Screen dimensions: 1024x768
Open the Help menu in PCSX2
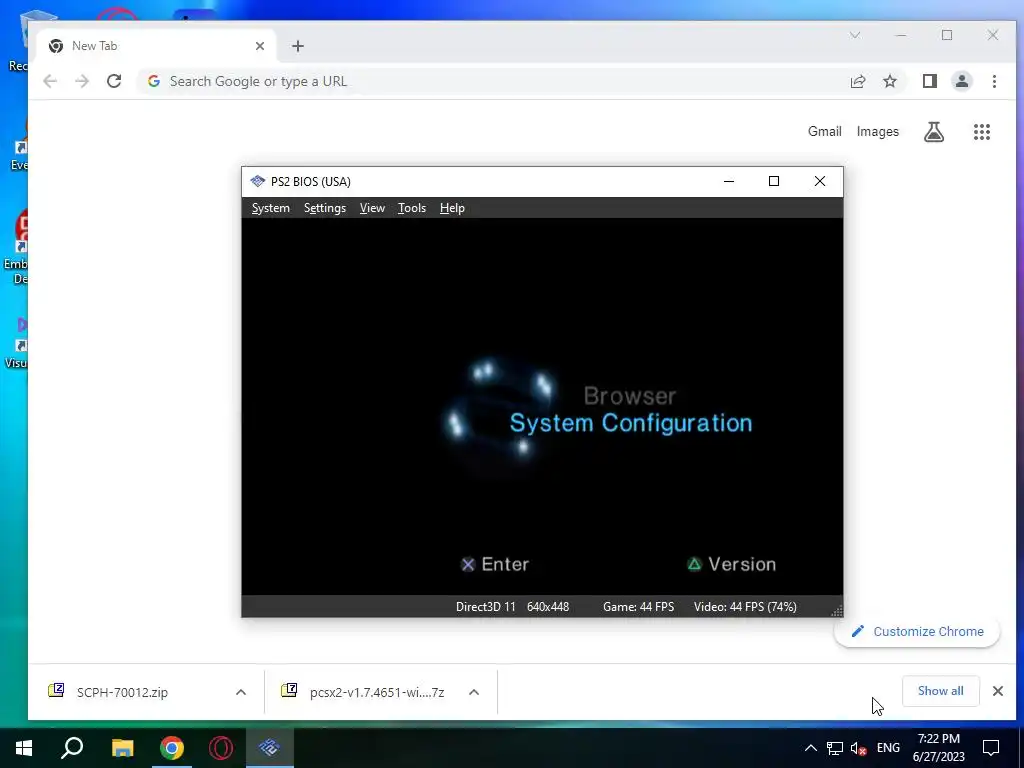452,208
